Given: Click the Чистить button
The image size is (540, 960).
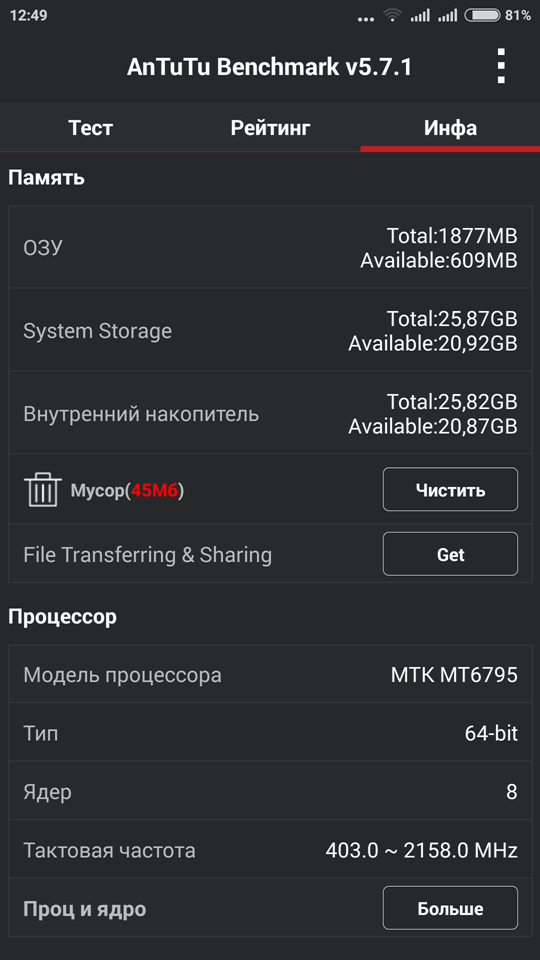Looking at the screenshot, I should 451,489.
